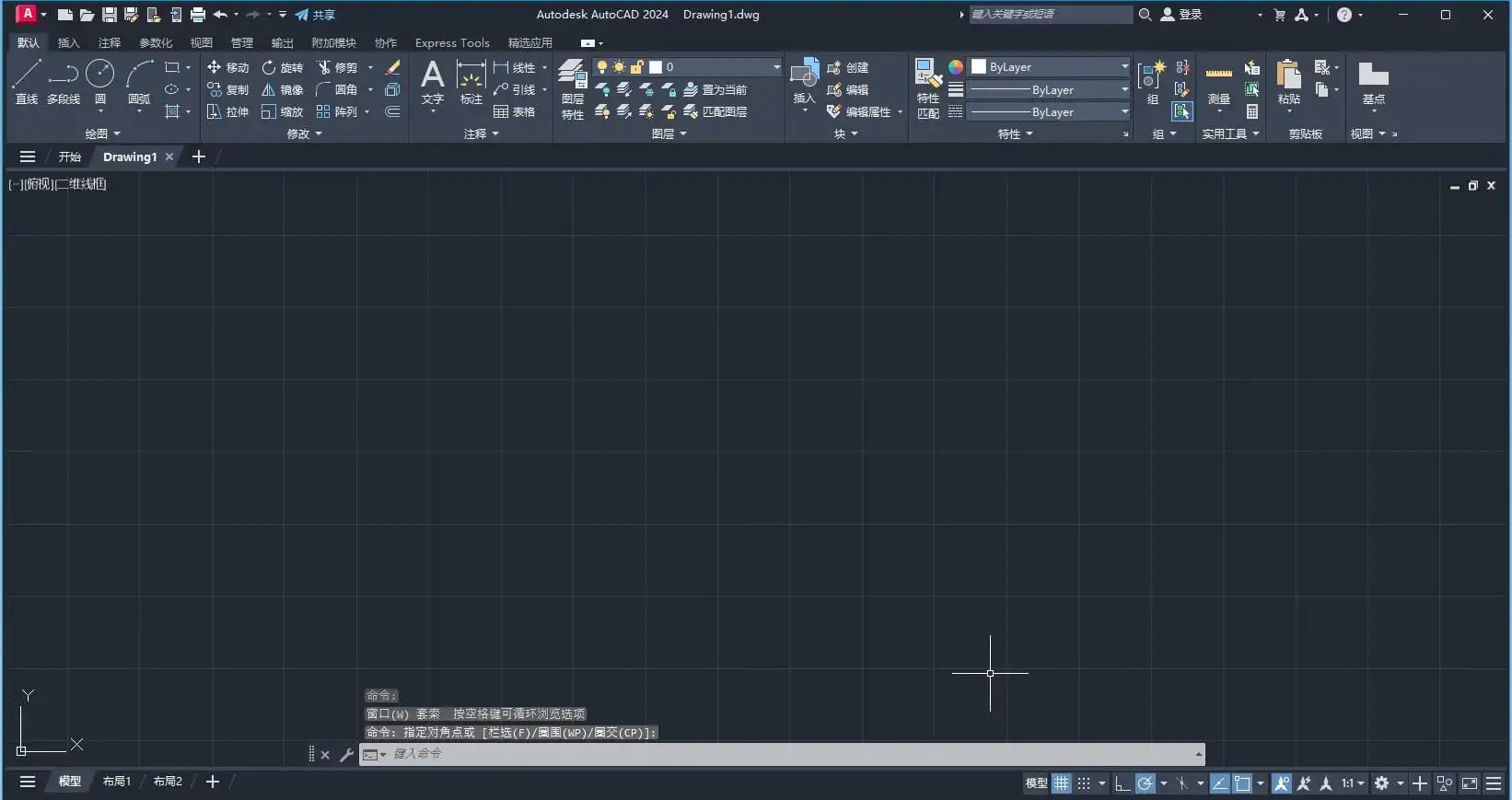Click the Dimension (标注) tool

click(471, 82)
